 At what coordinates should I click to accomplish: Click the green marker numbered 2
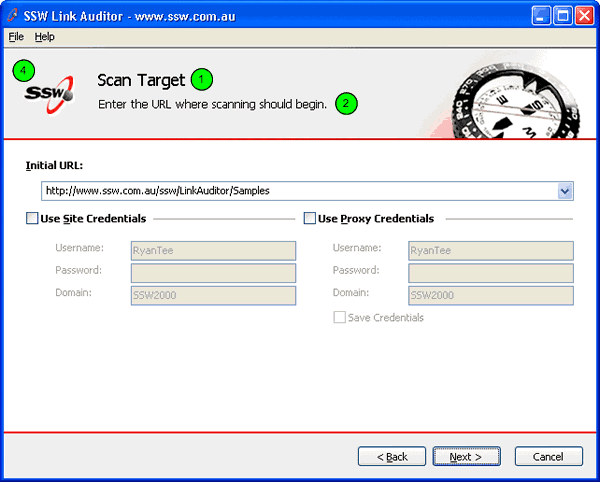346,103
